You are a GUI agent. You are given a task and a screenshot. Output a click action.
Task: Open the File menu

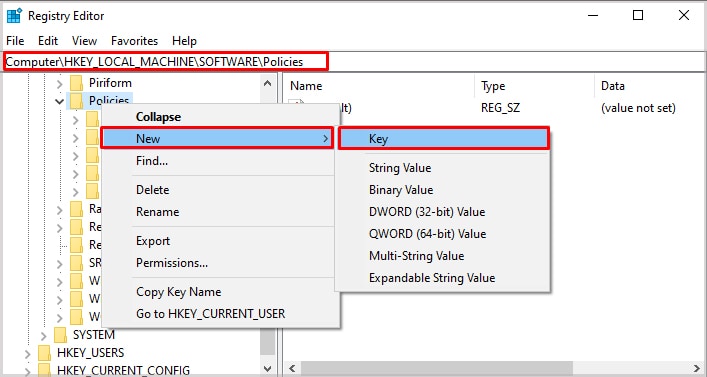15,41
